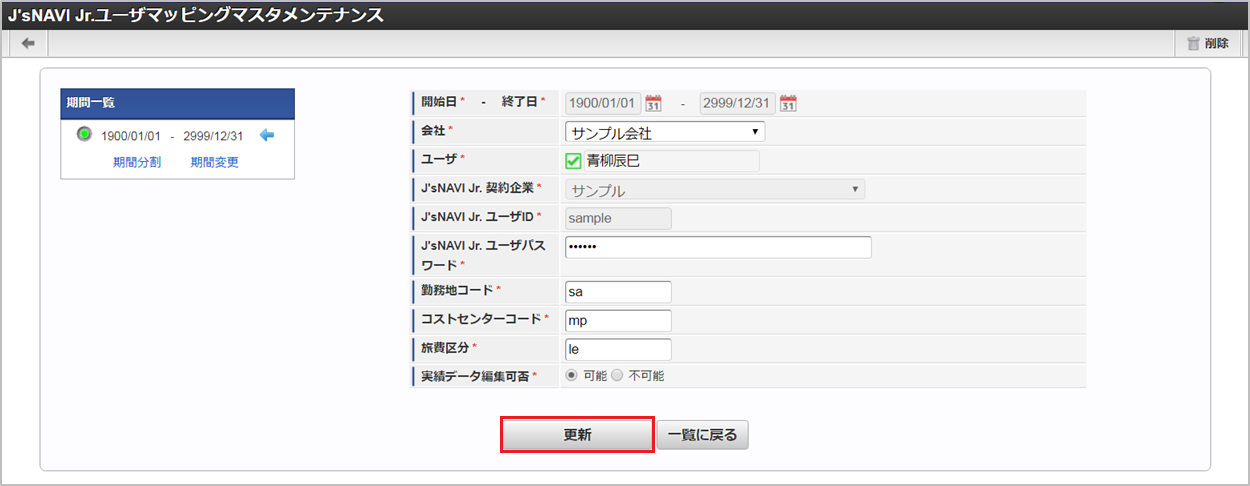Click the 一覧に戻る button

click(702, 435)
